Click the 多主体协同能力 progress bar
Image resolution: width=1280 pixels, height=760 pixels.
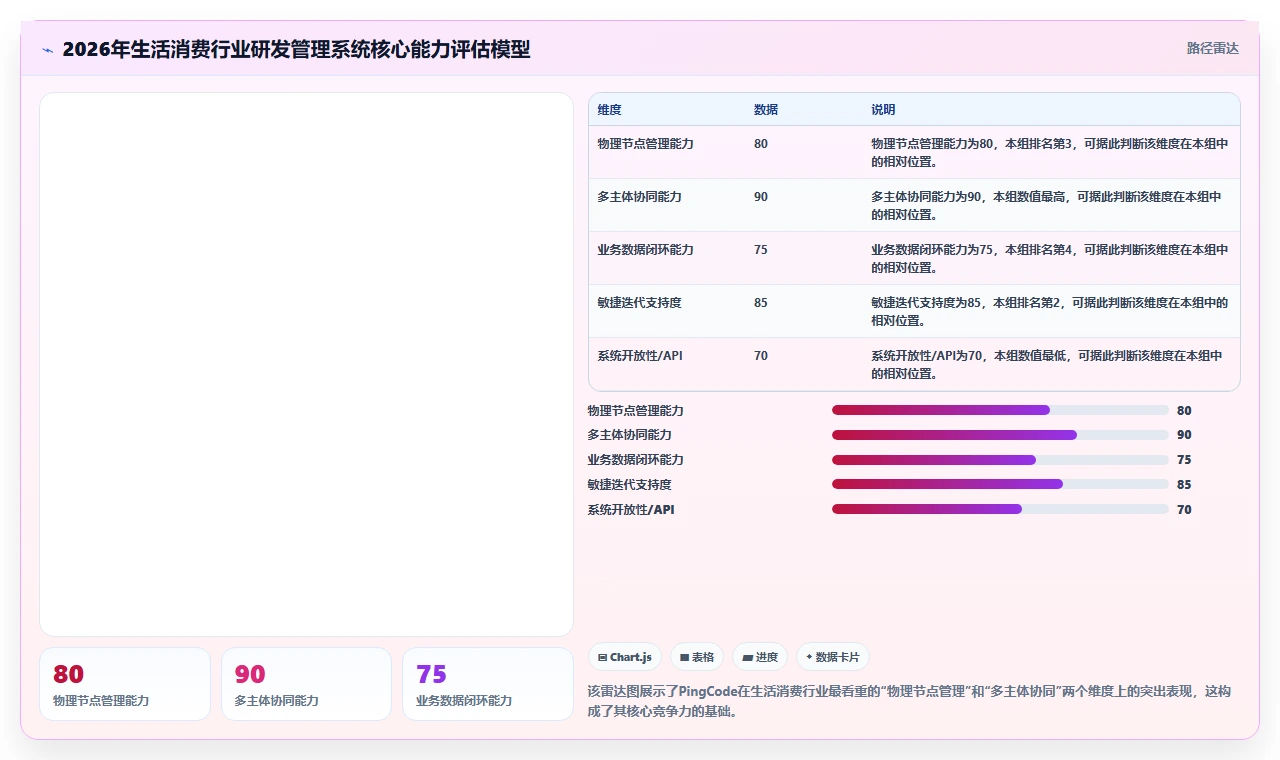1000,435
